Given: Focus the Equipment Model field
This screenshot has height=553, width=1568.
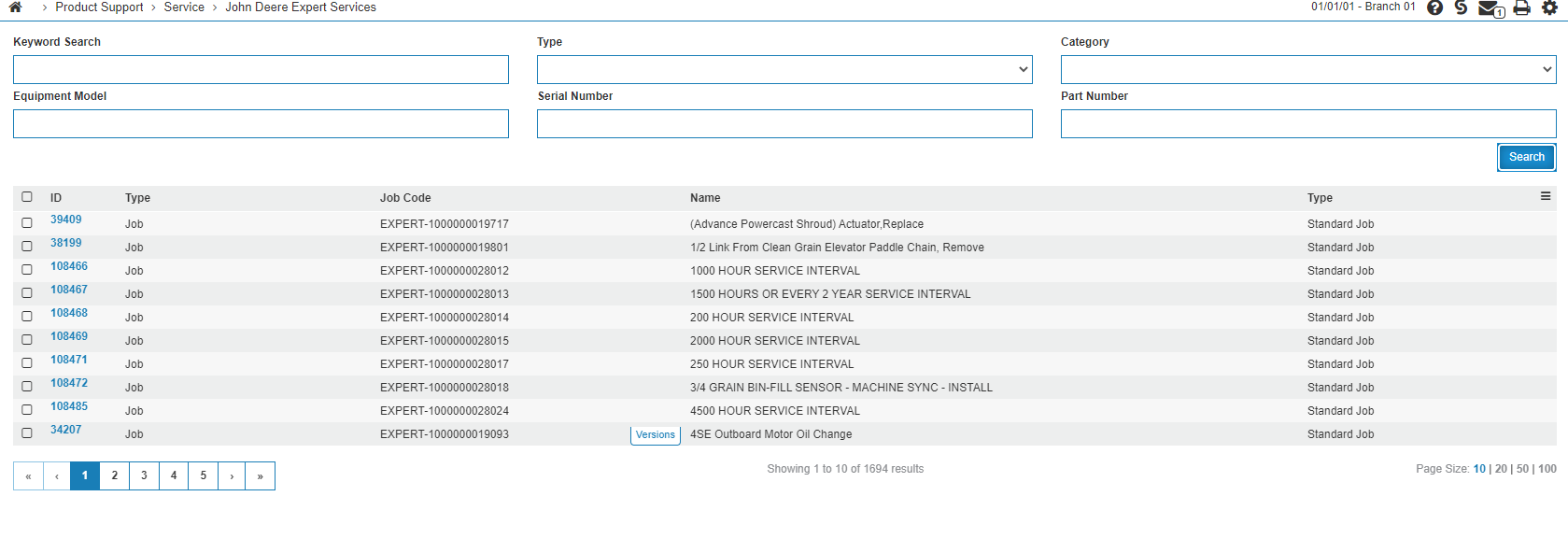Looking at the screenshot, I should (261, 123).
